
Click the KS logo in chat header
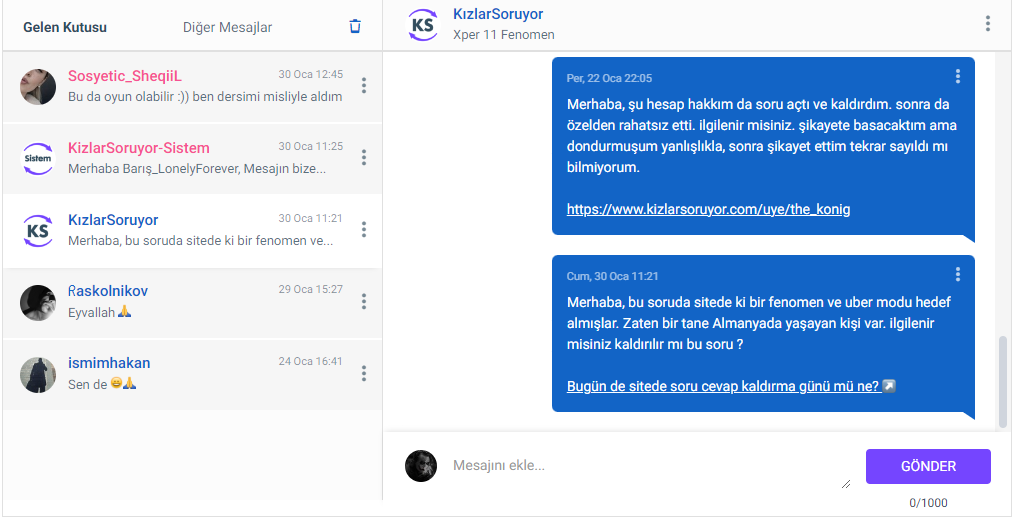[x=423, y=25]
